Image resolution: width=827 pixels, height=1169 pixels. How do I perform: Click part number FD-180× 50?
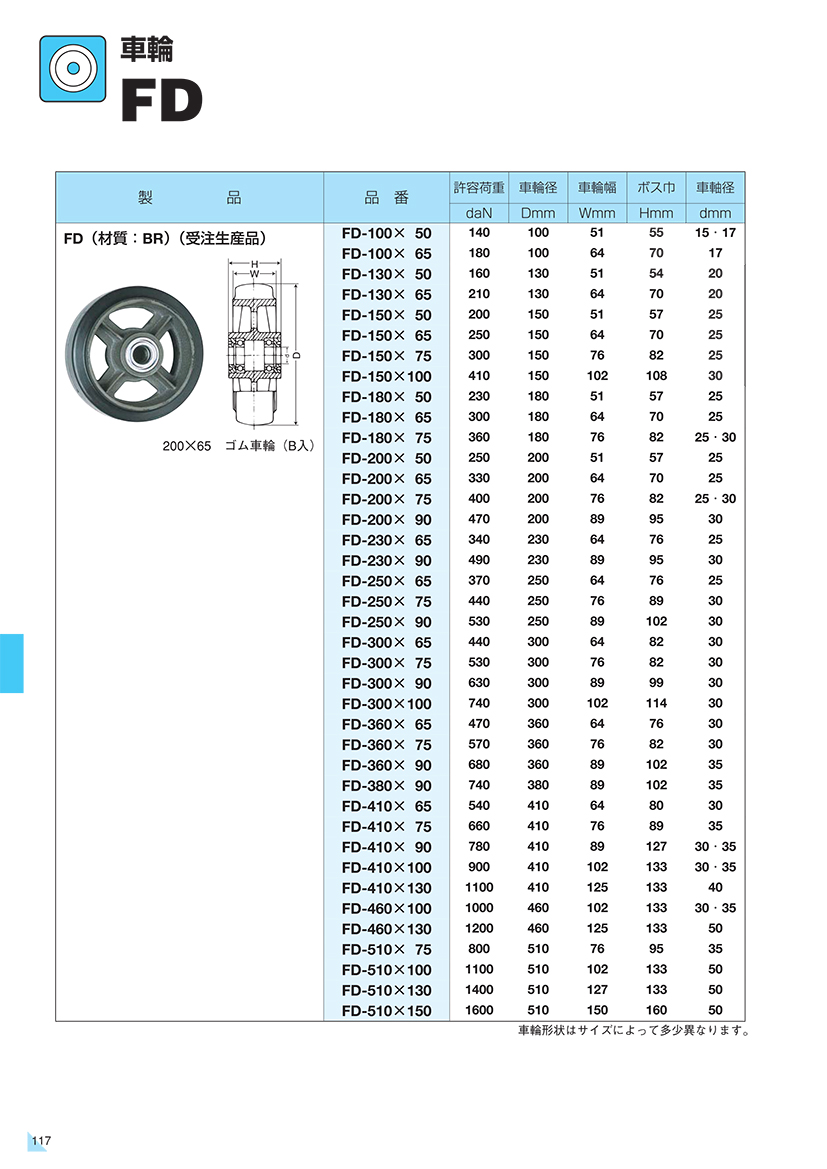pos(386,397)
